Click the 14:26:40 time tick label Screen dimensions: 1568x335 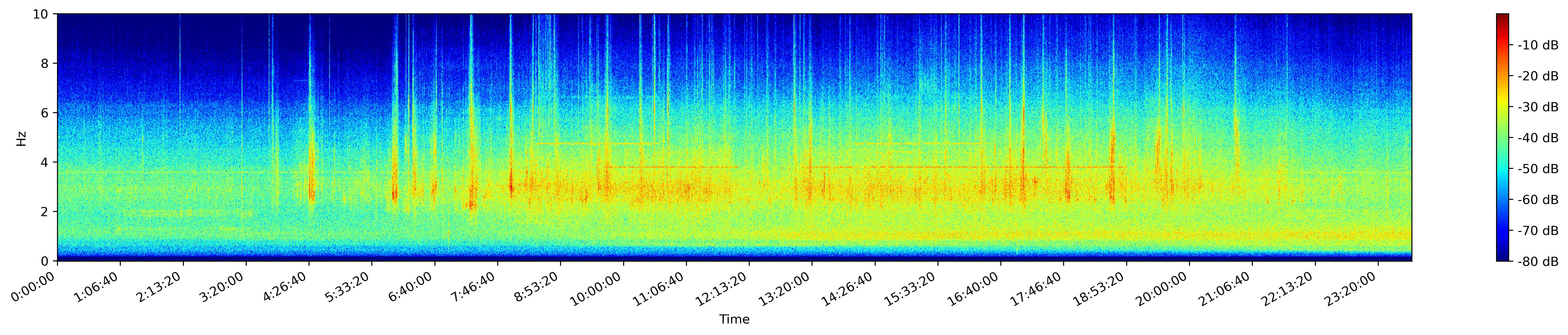[x=849, y=287]
